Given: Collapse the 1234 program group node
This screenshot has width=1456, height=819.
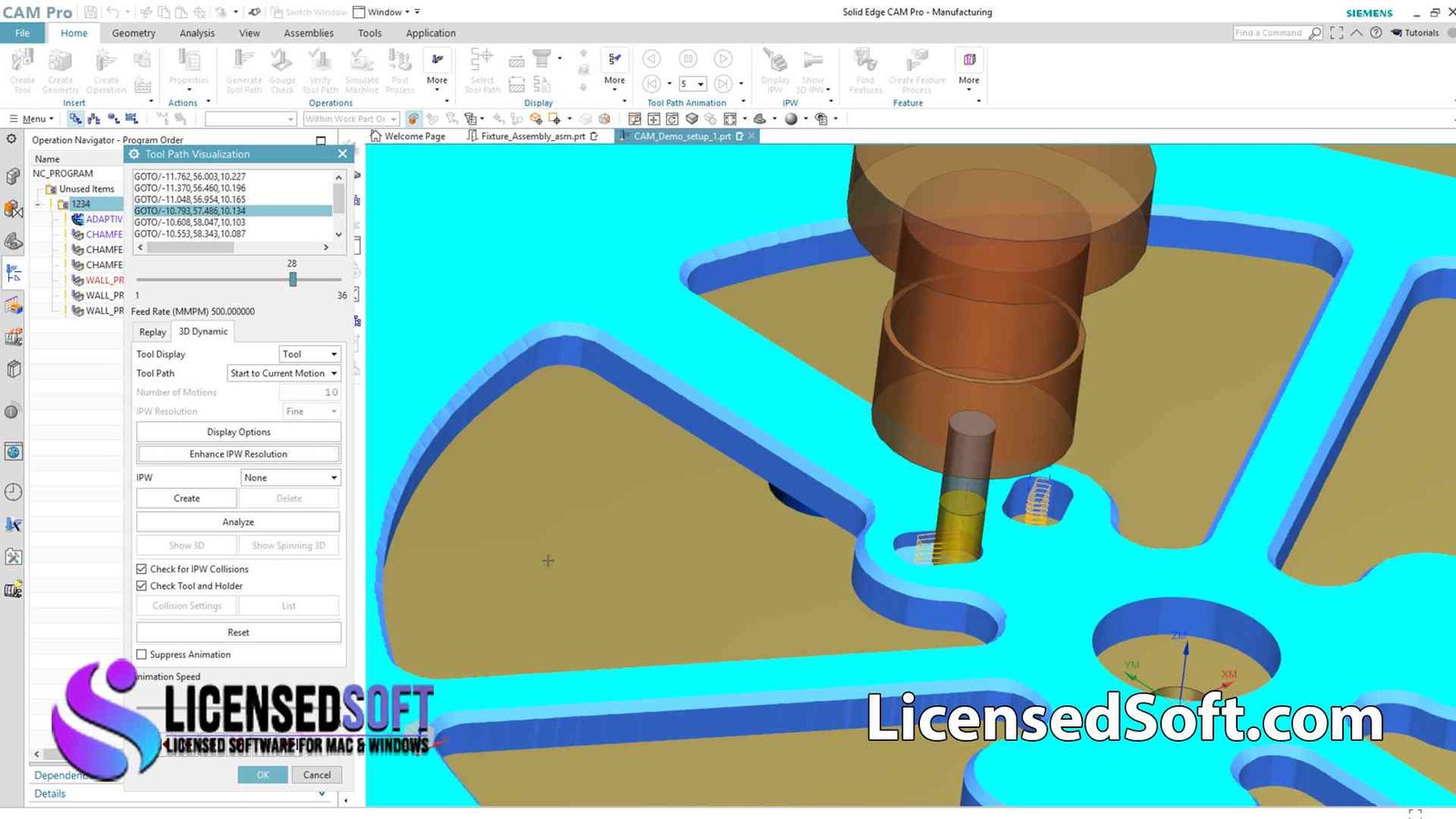Looking at the screenshot, I should click(39, 204).
